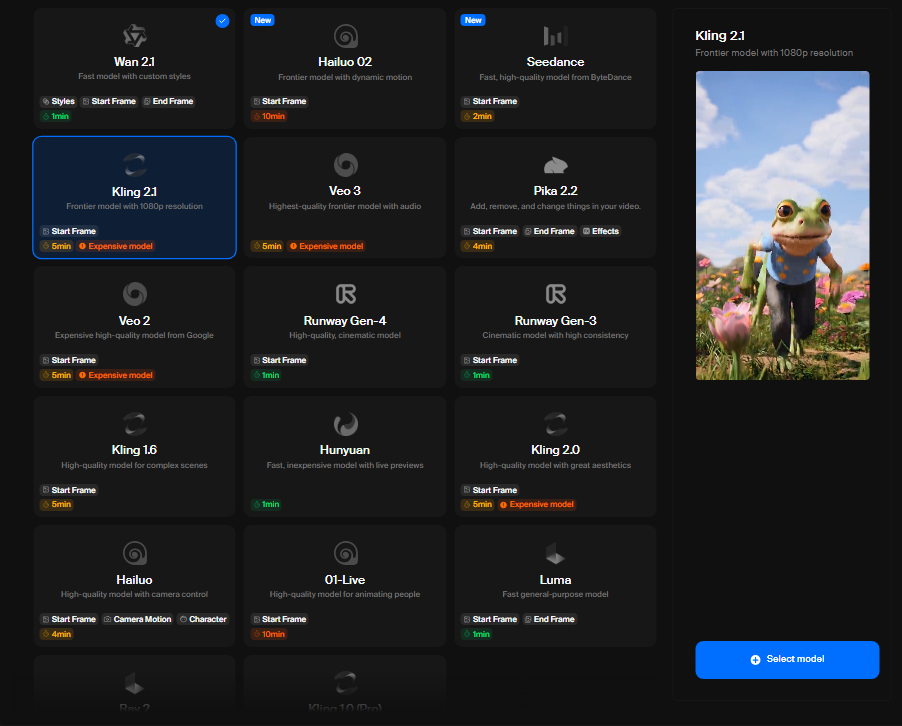The image size is (902, 726).
Task: Open the Kling 2.1 frog preview thumbnail
Action: coord(782,226)
